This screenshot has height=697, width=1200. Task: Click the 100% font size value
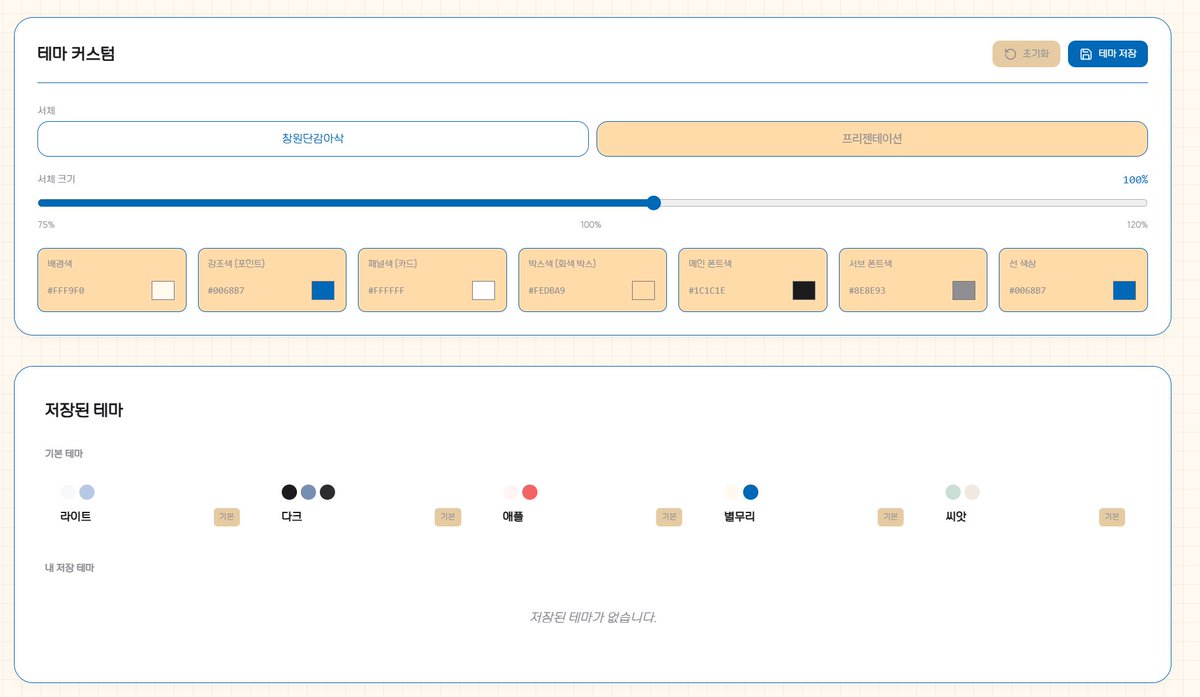click(1135, 180)
